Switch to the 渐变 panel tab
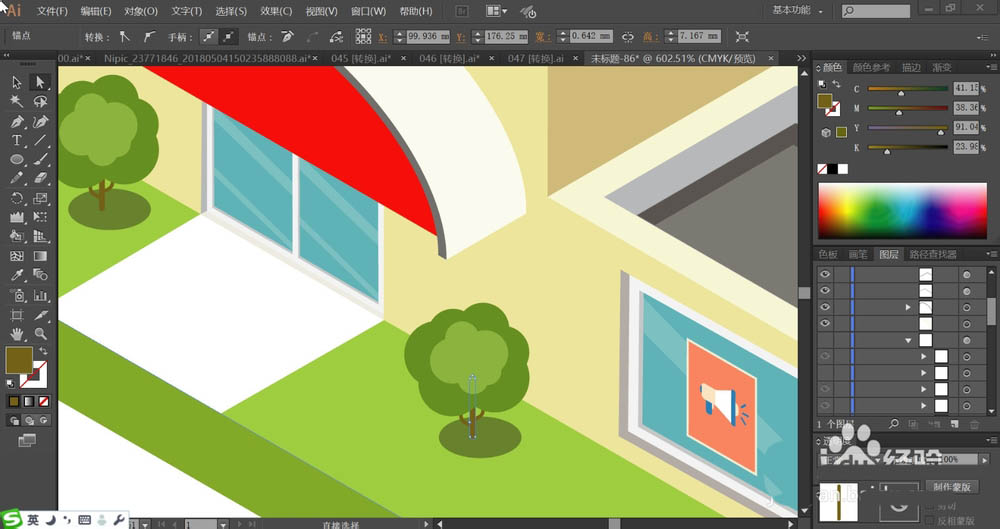This screenshot has width=1000, height=529. coord(942,67)
